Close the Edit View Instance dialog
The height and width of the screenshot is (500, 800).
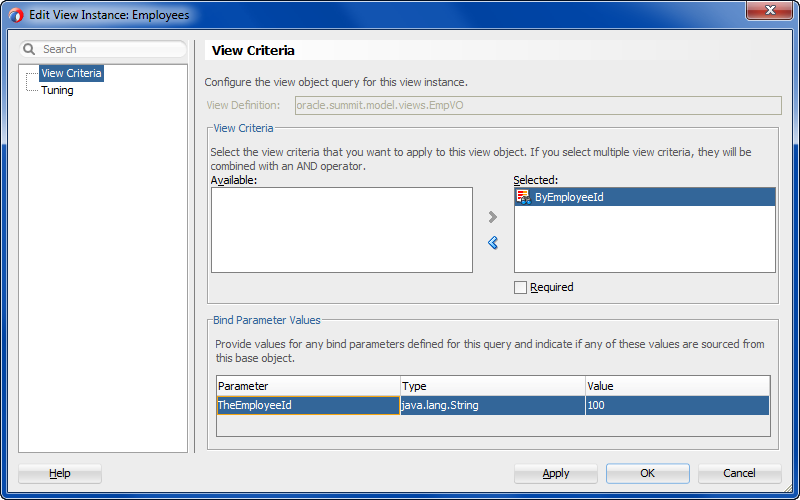point(769,10)
